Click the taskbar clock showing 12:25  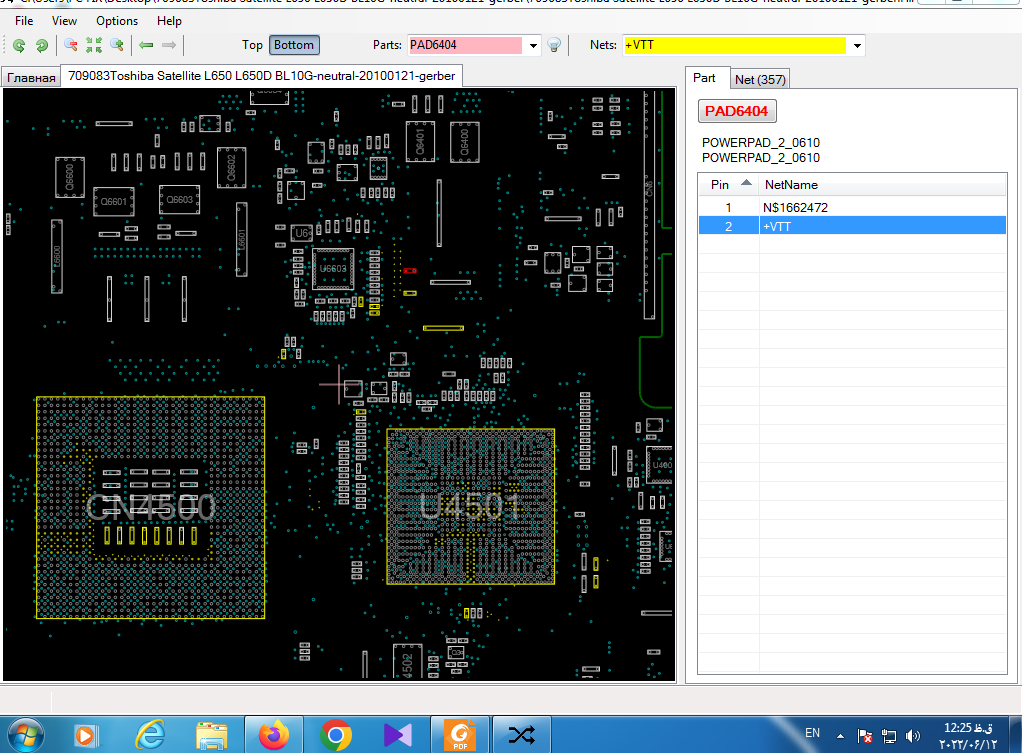point(969,735)
